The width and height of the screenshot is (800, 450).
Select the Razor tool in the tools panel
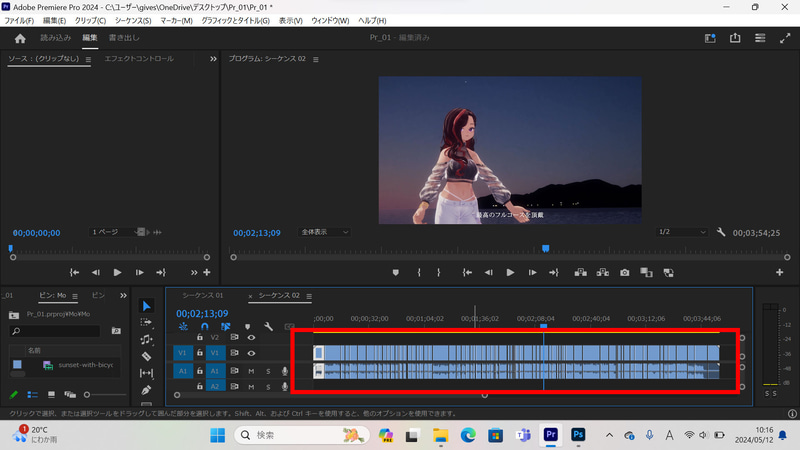pyautogui.click(x=146, y=355)
